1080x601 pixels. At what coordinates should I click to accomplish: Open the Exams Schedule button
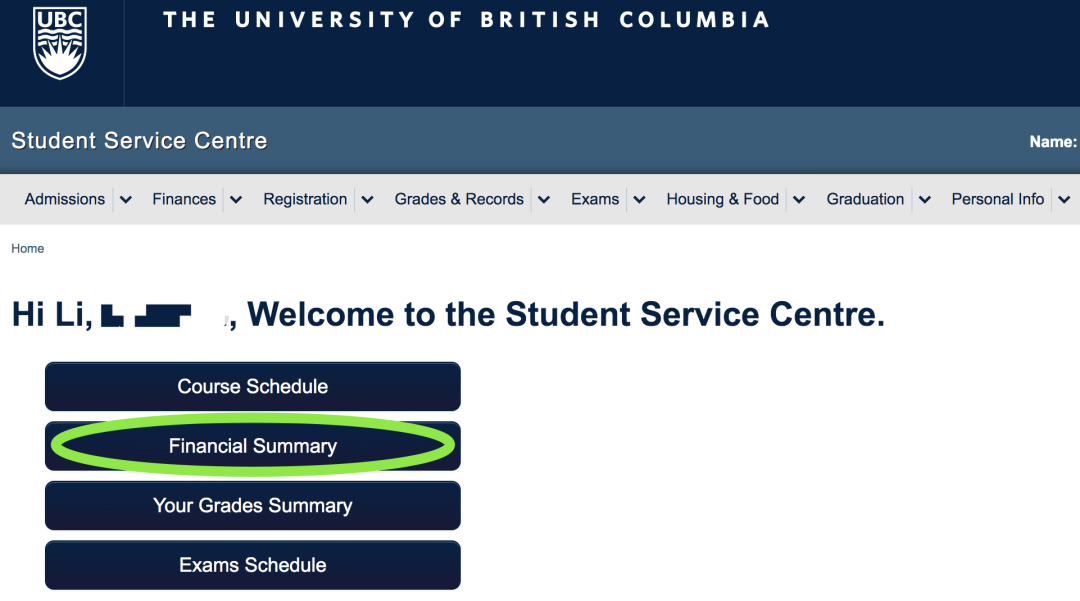(253, 565)
